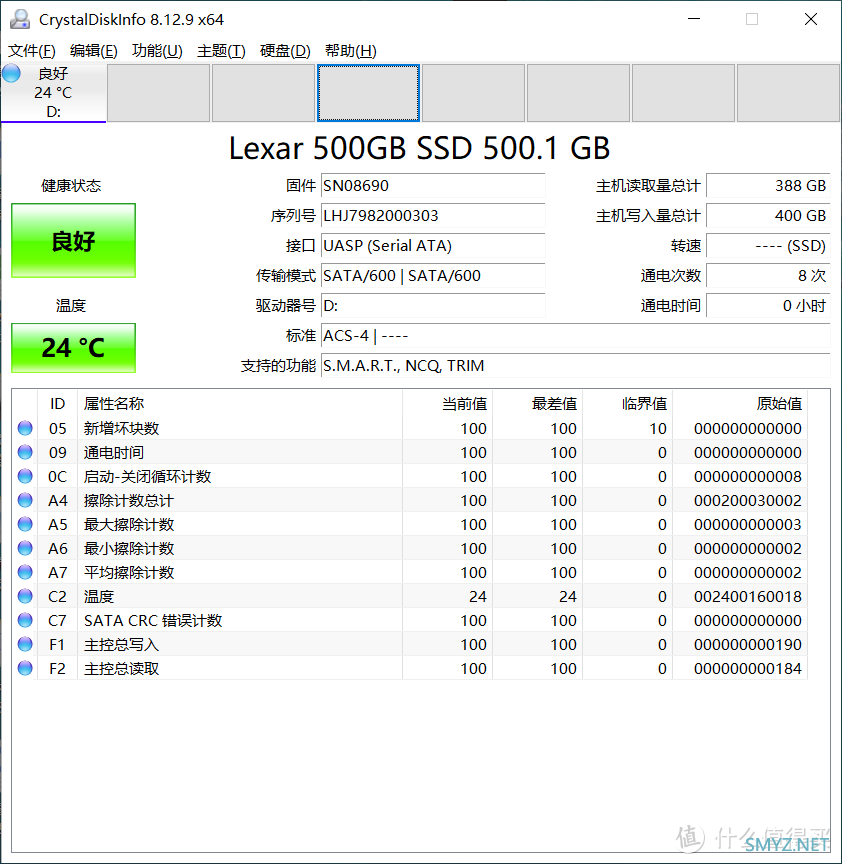The image size is (842, 864).
Task: Click interface field UASP (Serial ATA)
Action: point(433,246)
